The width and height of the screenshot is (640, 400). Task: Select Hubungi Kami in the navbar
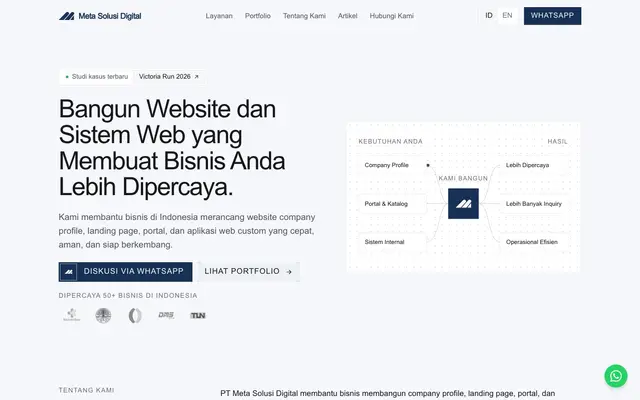click(x=391, y=16)
